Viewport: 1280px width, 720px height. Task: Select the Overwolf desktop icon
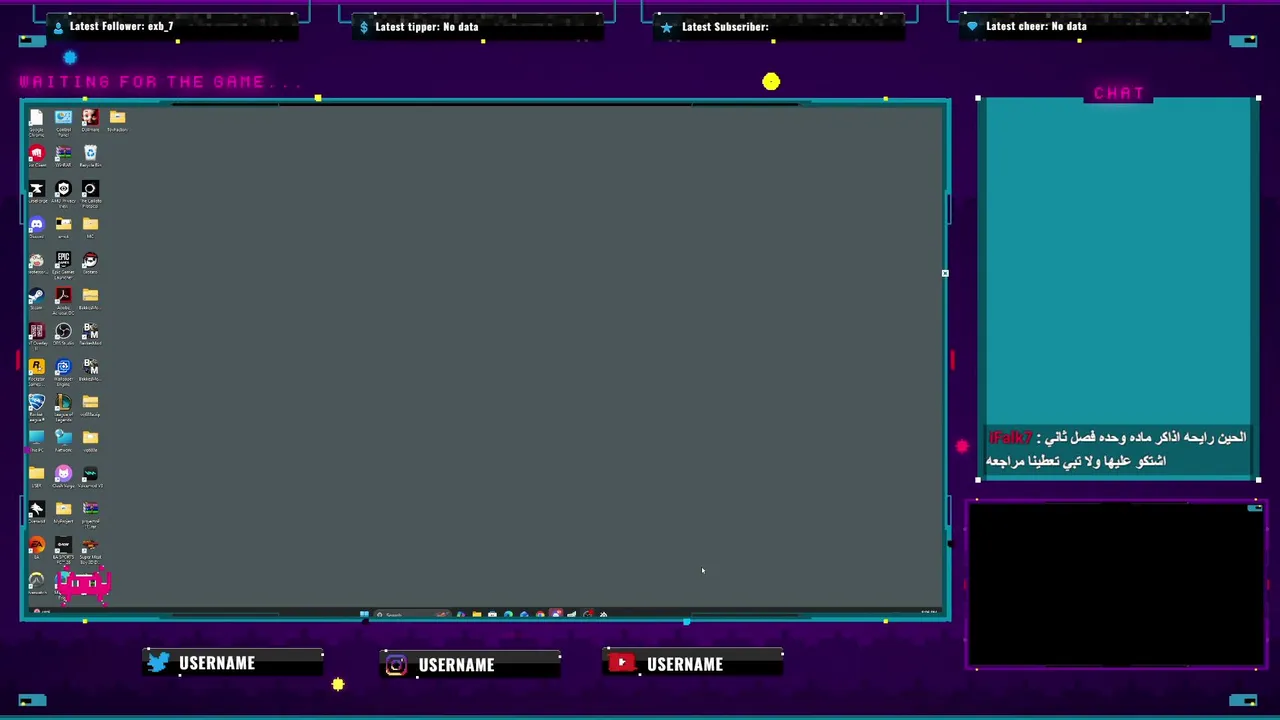tap(36, 513)
